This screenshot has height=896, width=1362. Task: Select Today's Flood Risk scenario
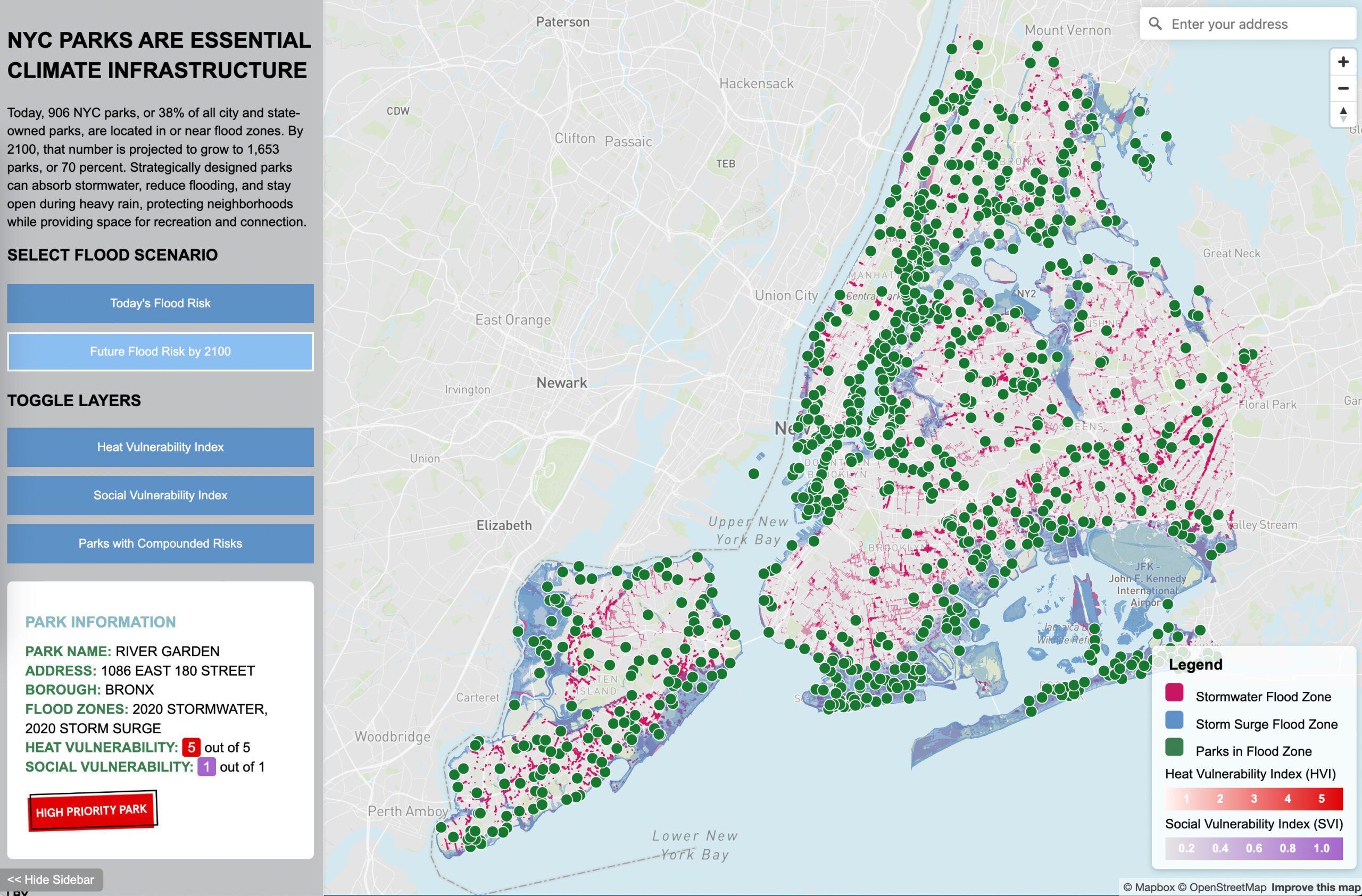point(160,303)
